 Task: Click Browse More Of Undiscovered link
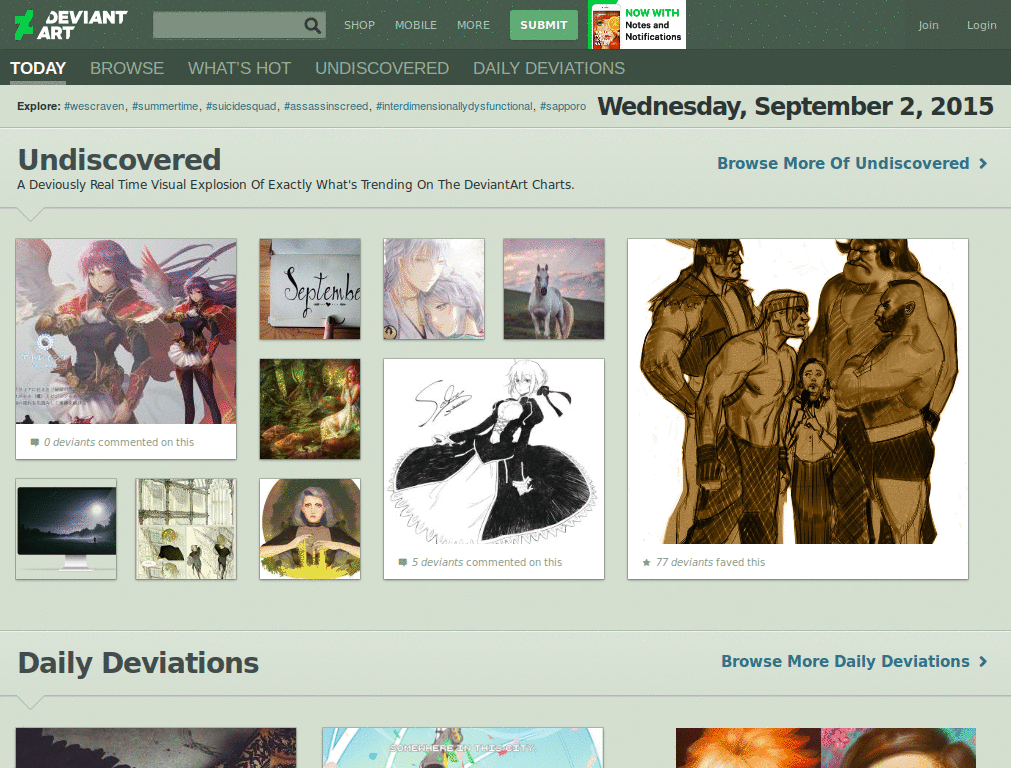click(x=843, y=163)
